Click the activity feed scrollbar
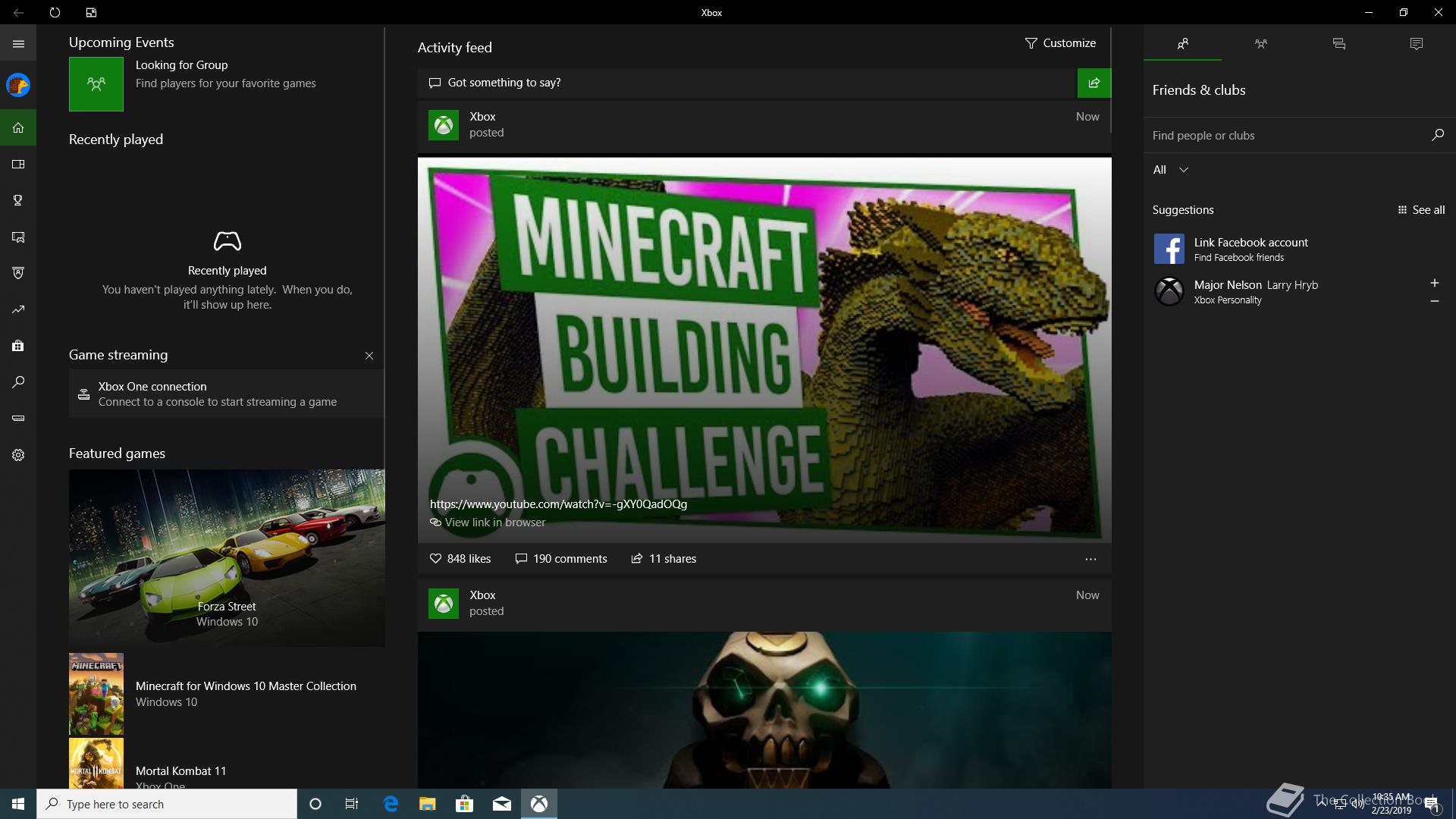 (x=1111, y=80)
